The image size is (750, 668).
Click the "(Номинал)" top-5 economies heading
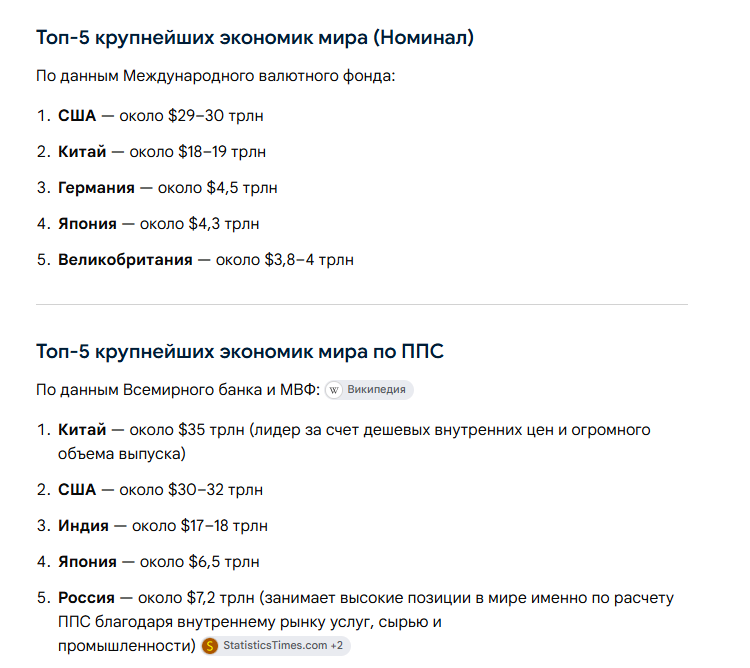tap(255, 37)
